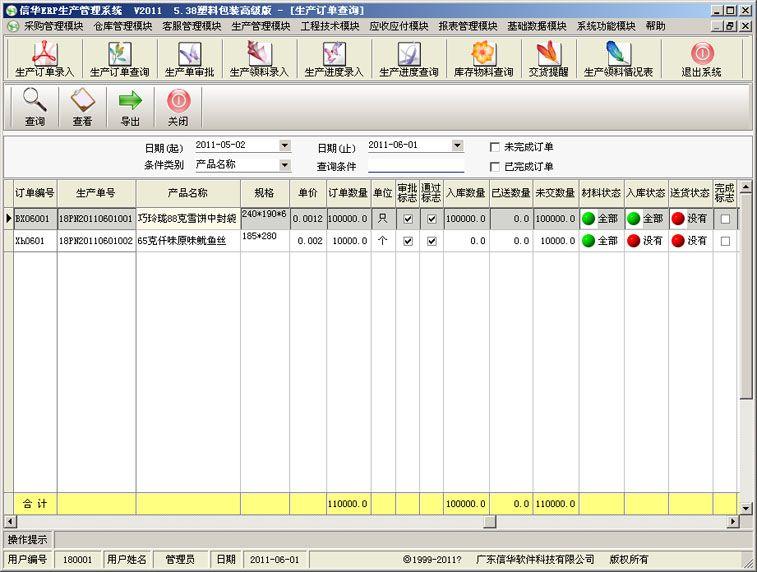Image resolution: width=757 pixels, height=572 pixels.
Task: Open 生产进度录入 toolbar icon
Action: (334, 53)
